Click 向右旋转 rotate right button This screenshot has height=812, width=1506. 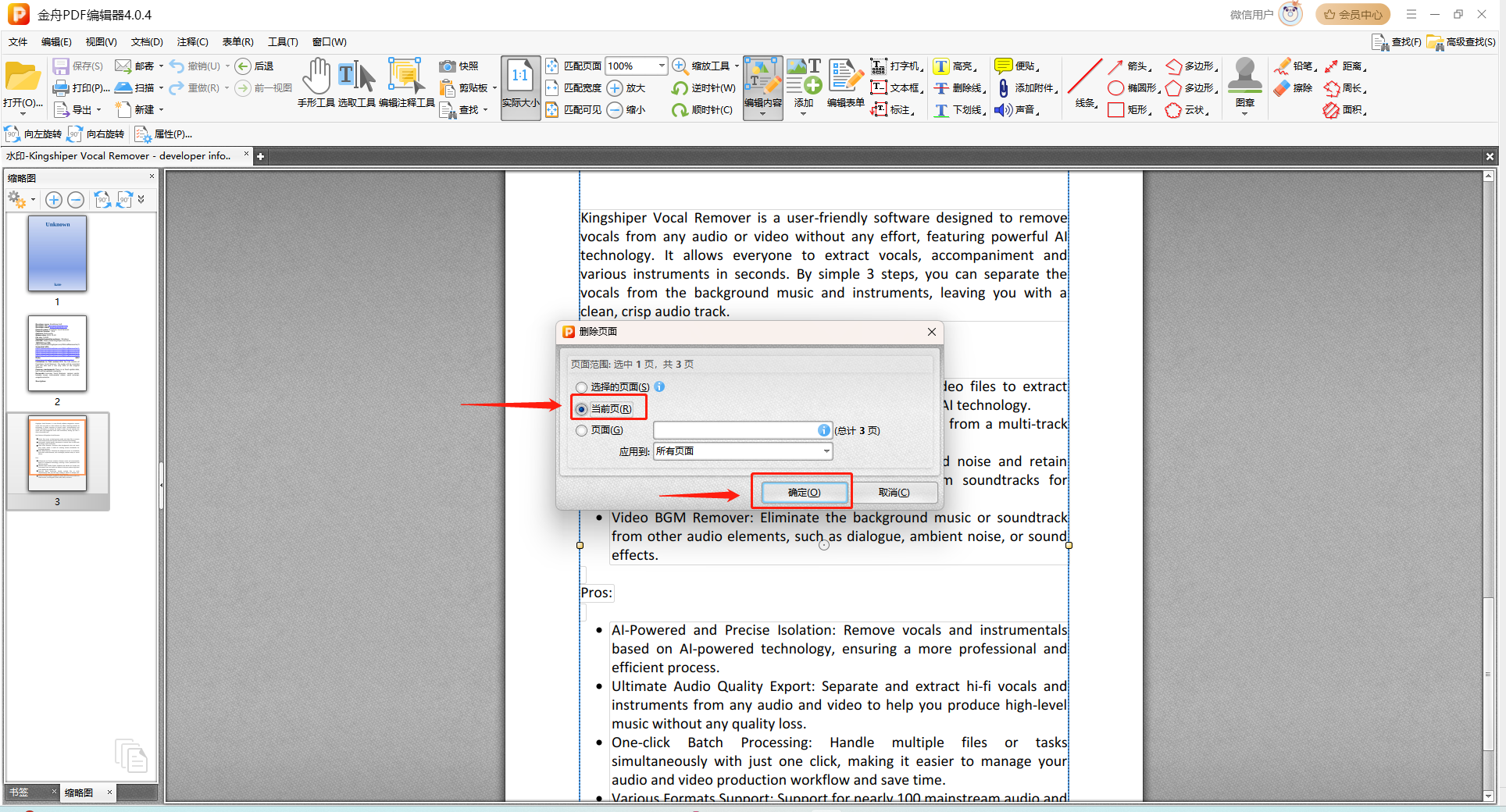point(96,134)
